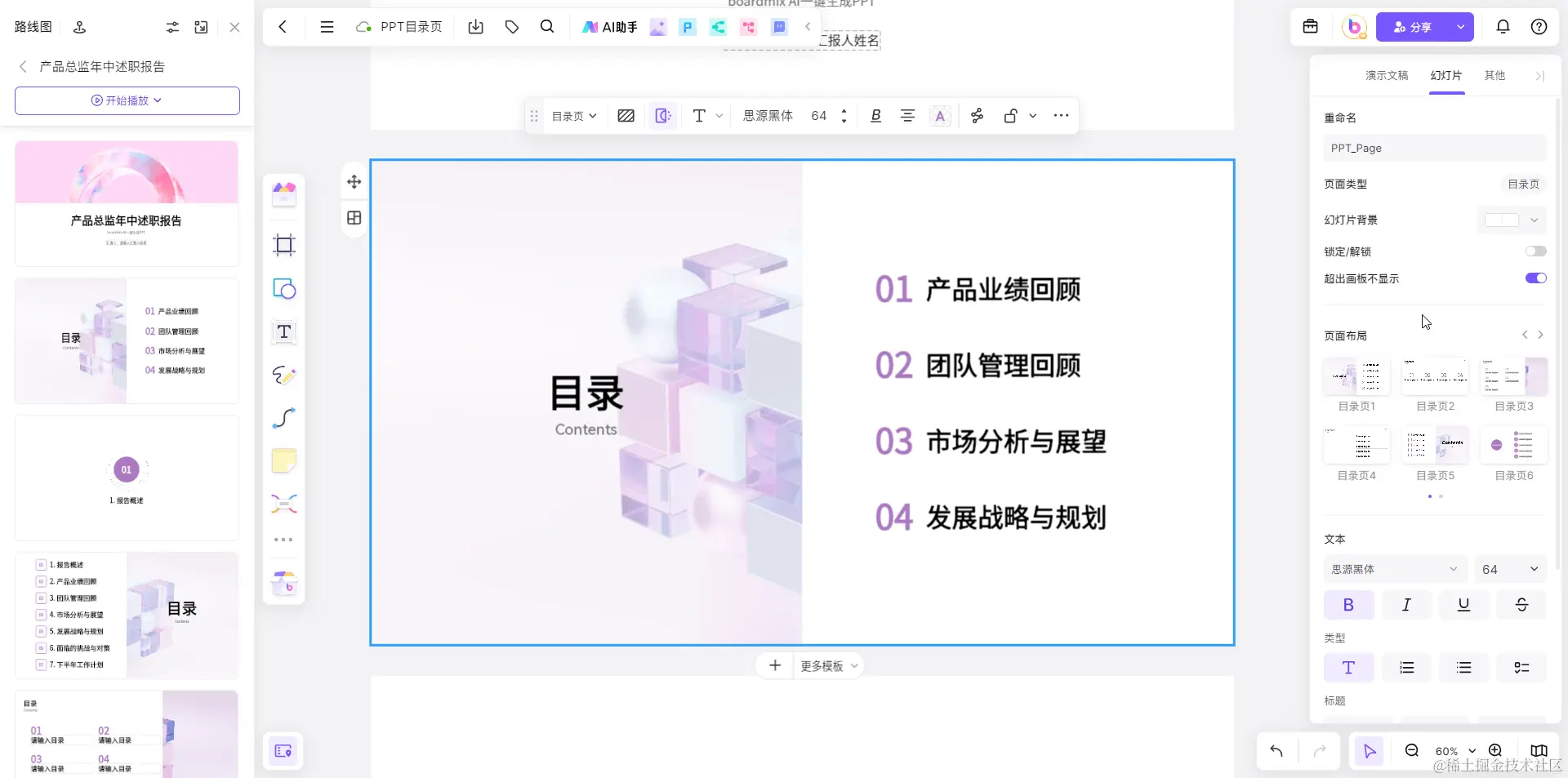Image resolution: width=1568 pixels, height=778 pixels.
Task: Click the 分享 share button
Action: [x=1412, y=27]
